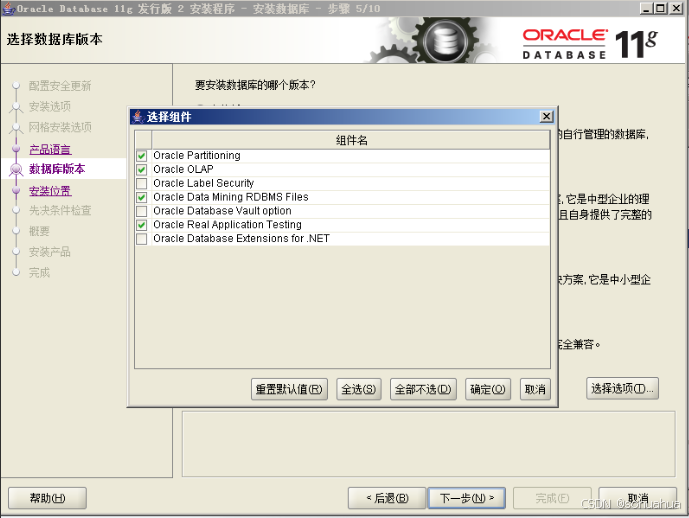Go back with 后退(B) button
The width and height of the screenshot is (689, 518).
[387, 498]
